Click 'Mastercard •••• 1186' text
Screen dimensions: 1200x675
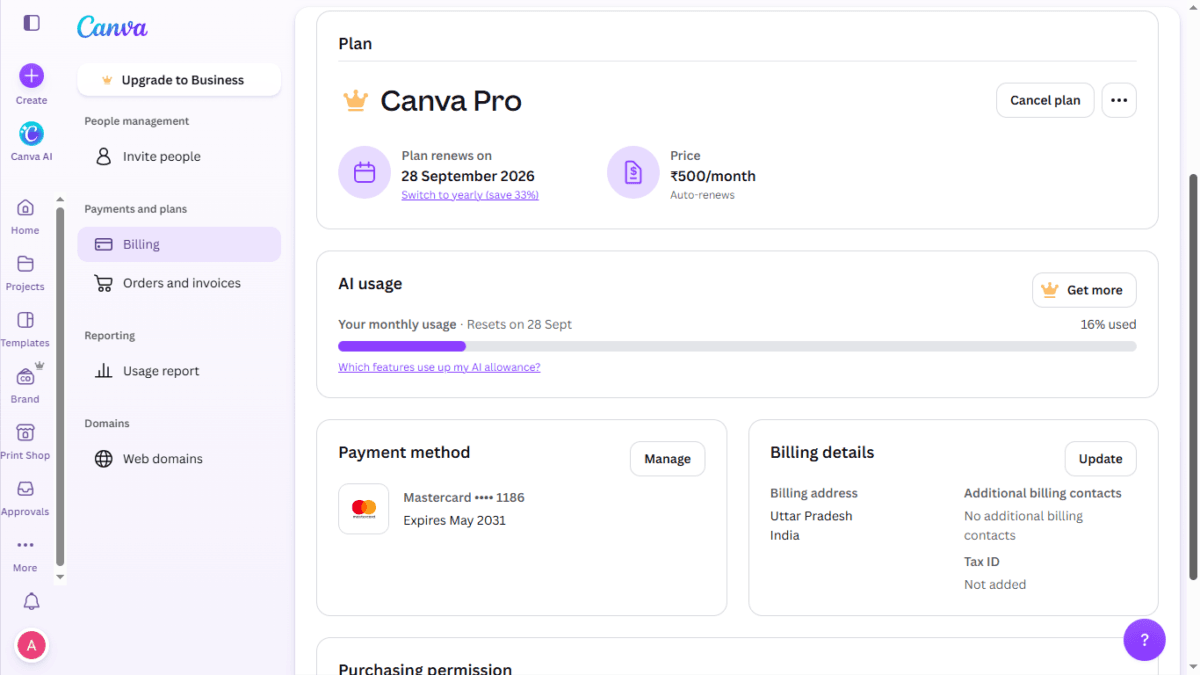click(x=464, y=497)
